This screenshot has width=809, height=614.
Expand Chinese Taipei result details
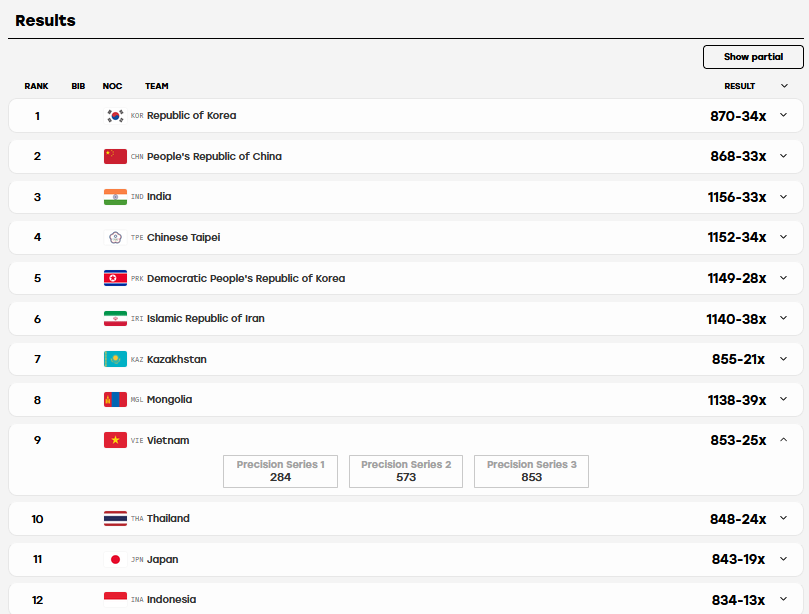pyautogui.click(x=783, y=237)
